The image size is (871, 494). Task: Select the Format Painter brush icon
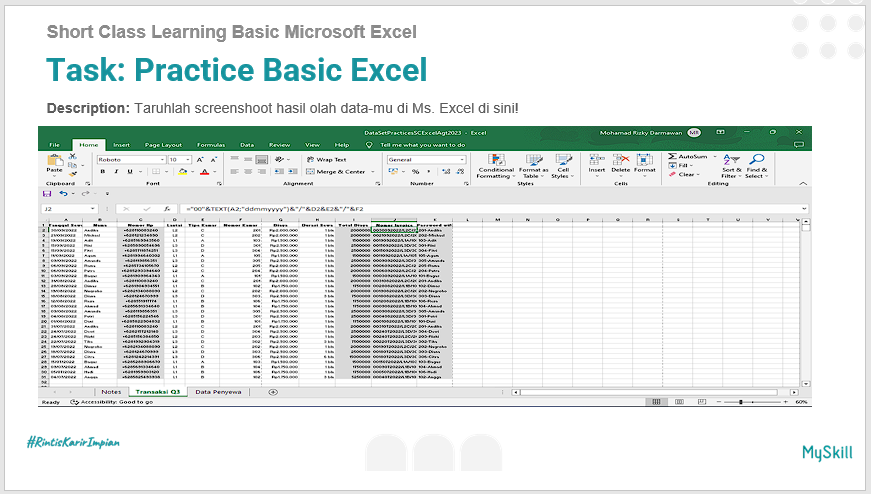tap(72, 174)
